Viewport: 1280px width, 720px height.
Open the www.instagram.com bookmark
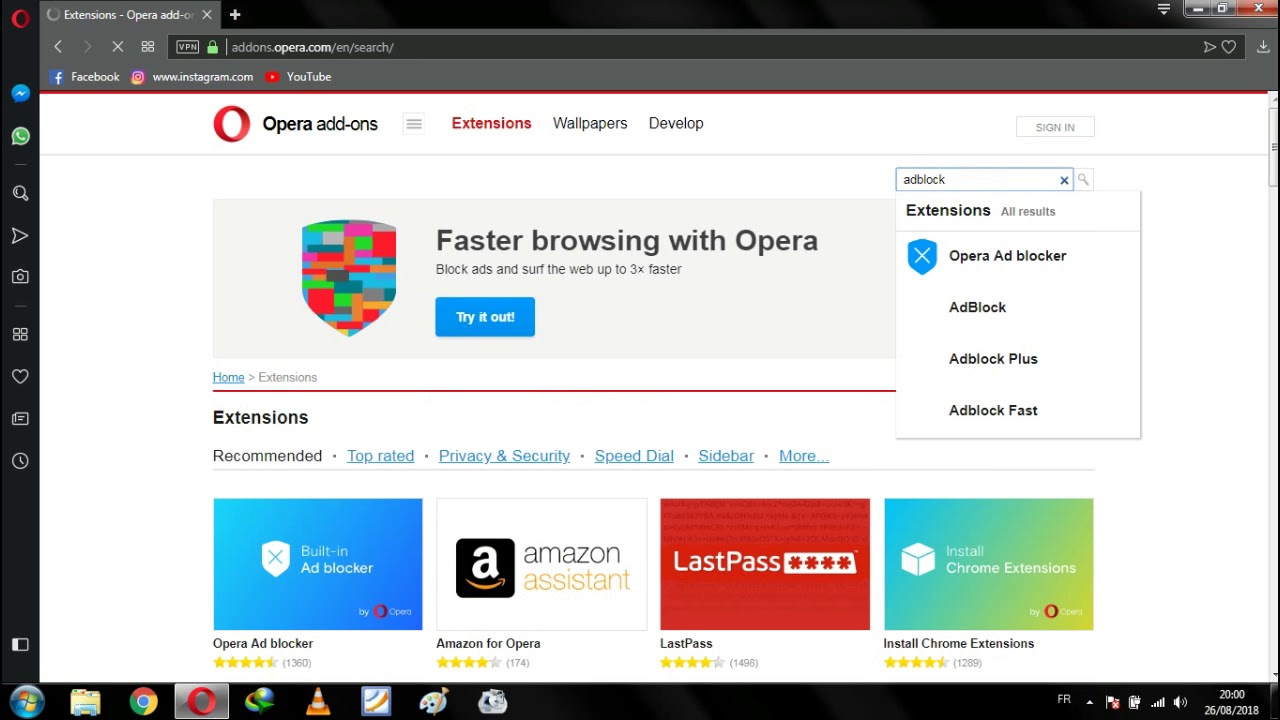coord(192,77)
